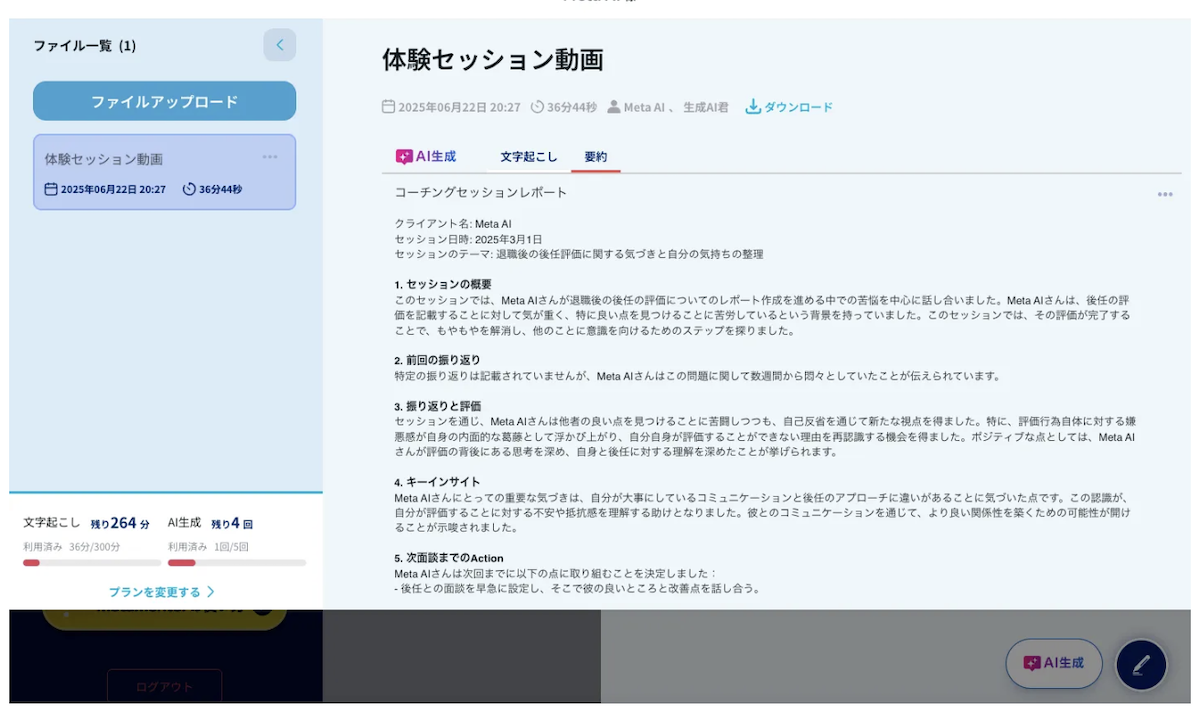Switch to the 文字起こし tab

529,156
